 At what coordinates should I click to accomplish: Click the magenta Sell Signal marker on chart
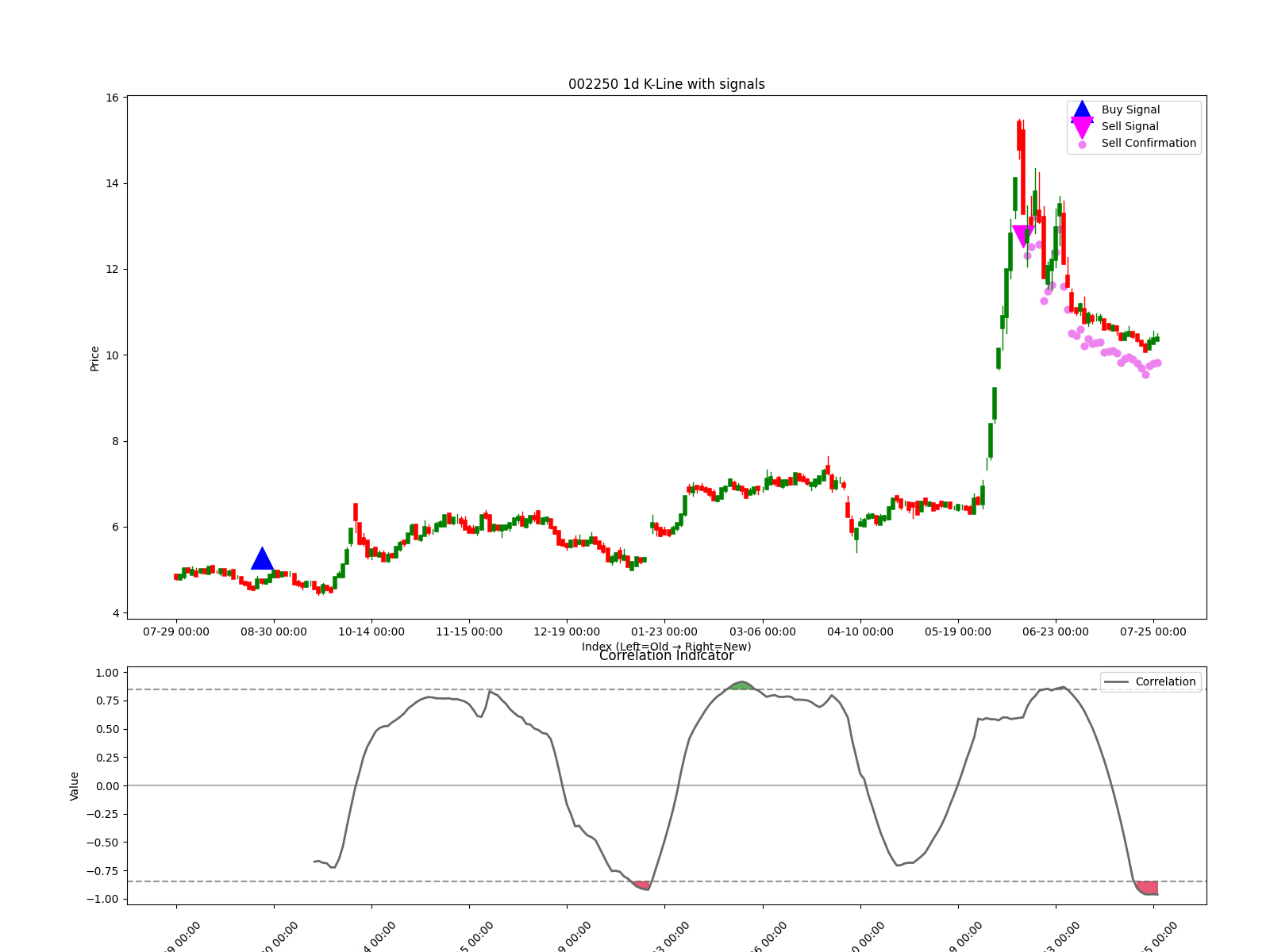1024,236
